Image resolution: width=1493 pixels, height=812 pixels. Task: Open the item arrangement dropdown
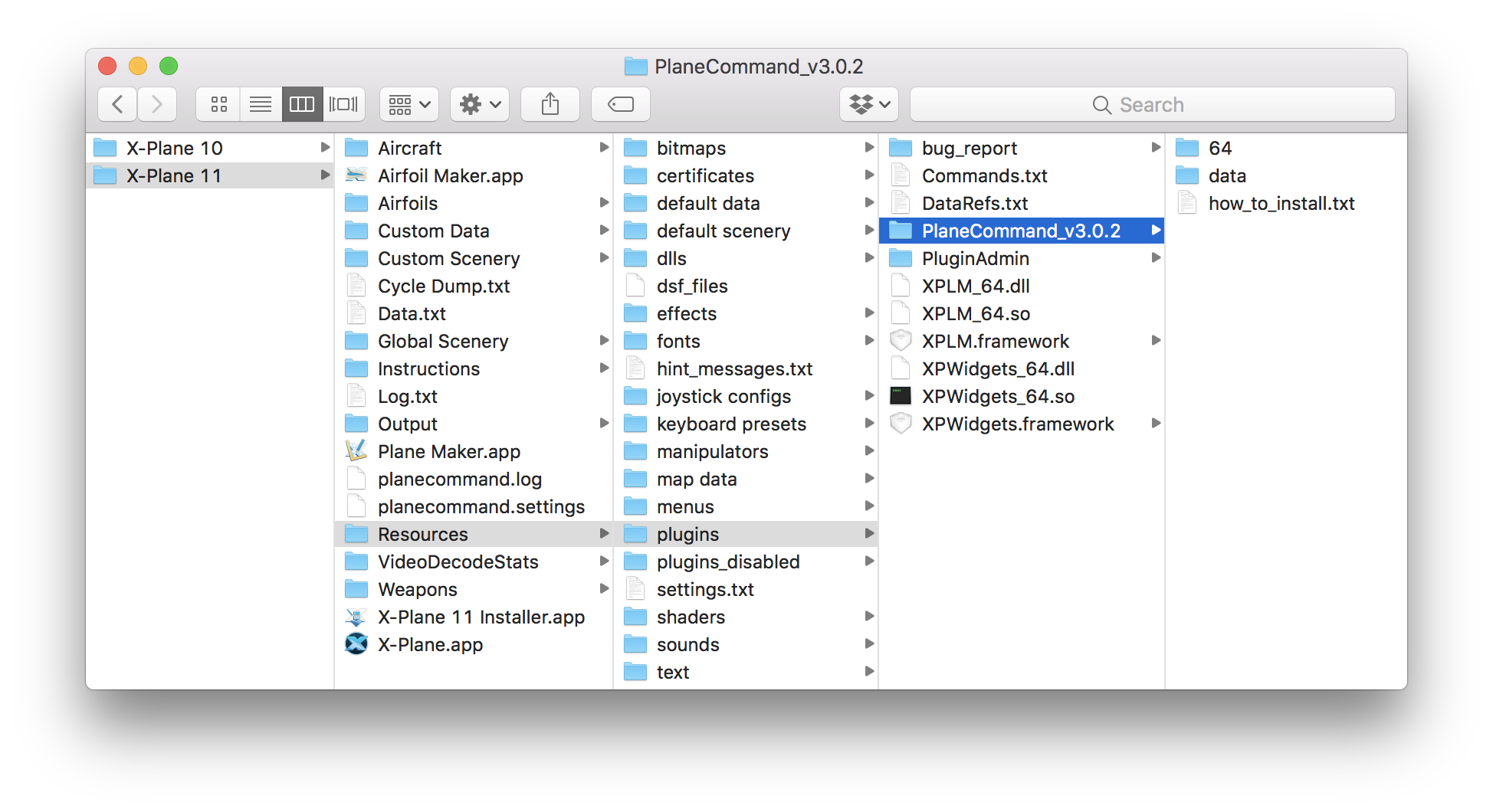click(409, 104)
